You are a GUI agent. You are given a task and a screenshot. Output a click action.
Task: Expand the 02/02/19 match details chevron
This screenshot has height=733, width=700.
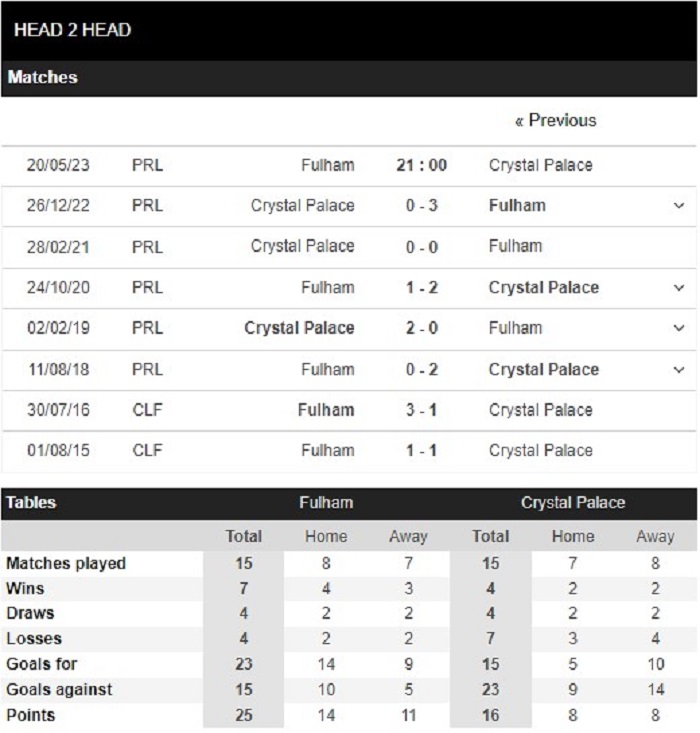pos(678,329)
